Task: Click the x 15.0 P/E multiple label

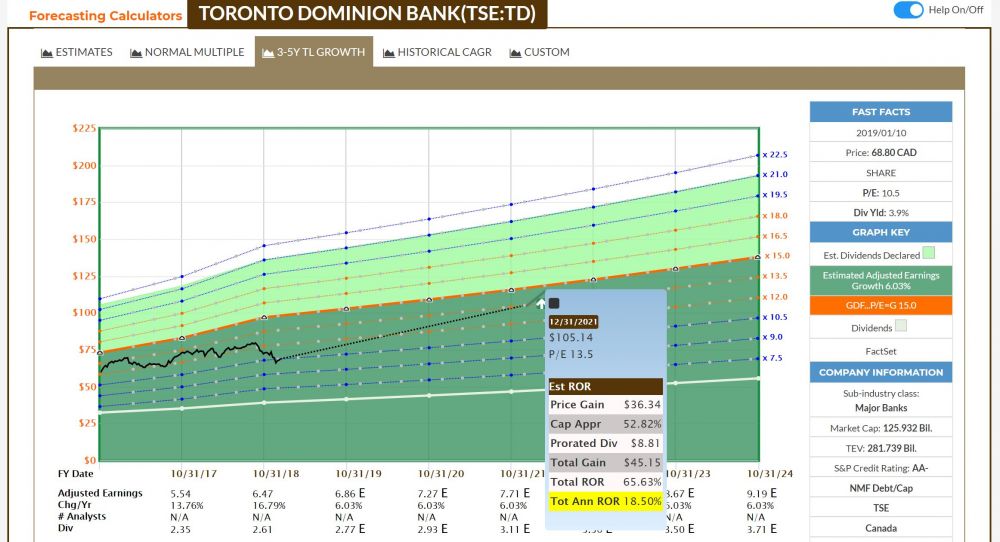Action: [776, 256]
